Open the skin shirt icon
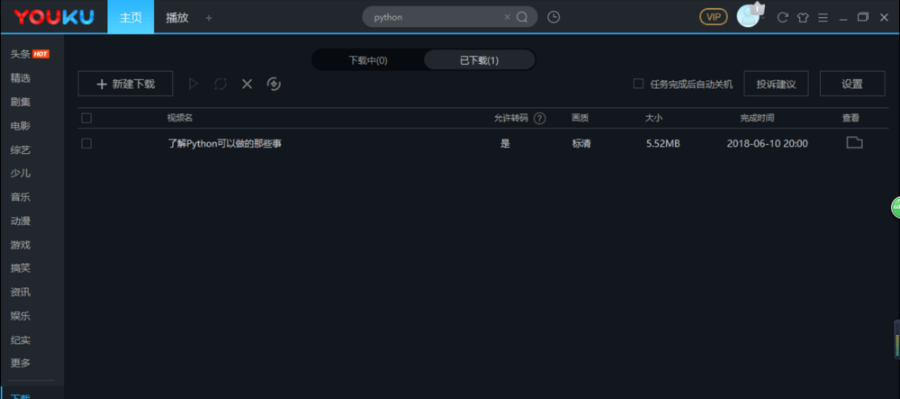The image size is (900, 399). click(x=803, y=18)
